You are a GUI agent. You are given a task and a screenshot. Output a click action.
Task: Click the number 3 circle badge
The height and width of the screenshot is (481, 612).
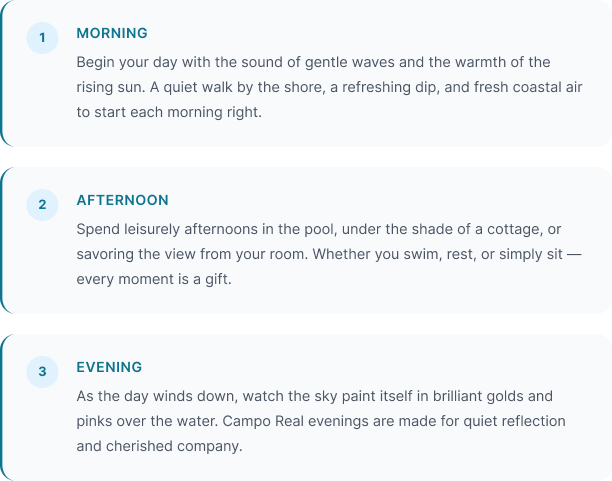tap(42, 372)
